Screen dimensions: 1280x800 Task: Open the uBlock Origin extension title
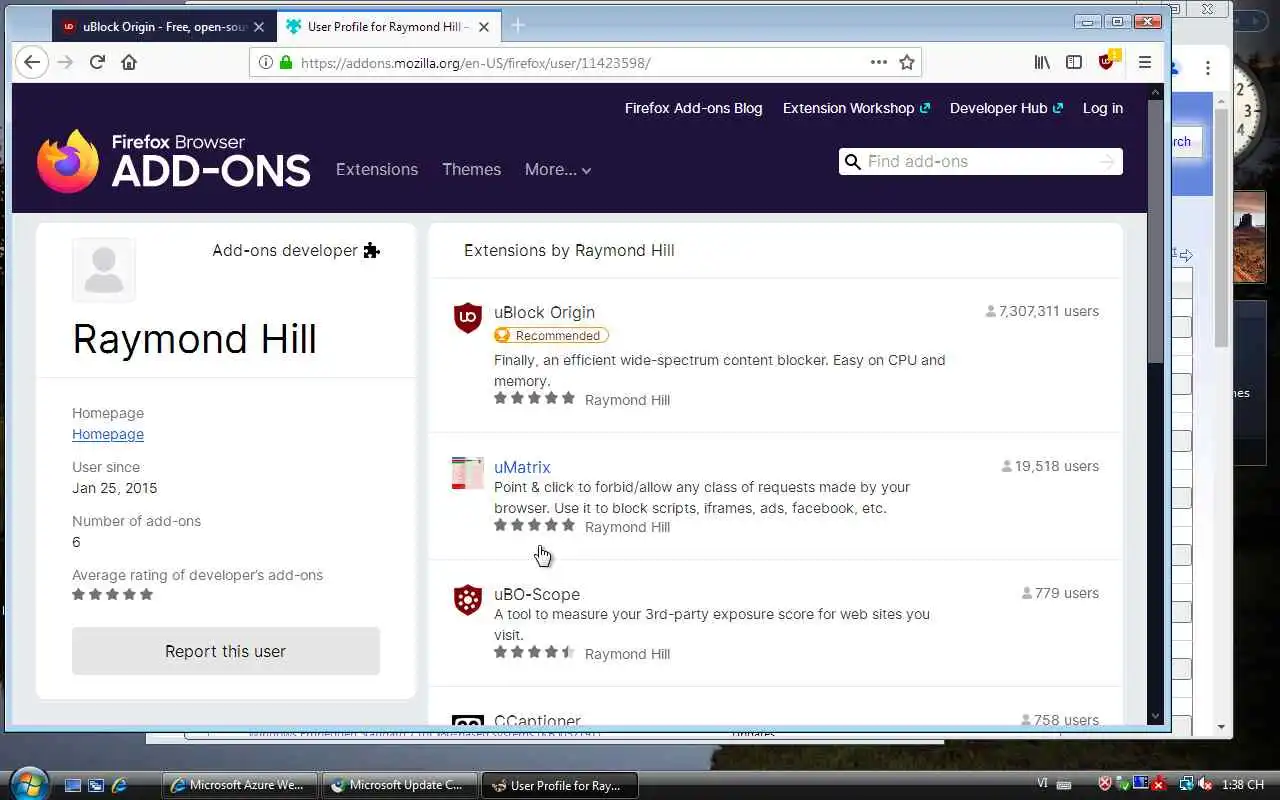[544, 312]
